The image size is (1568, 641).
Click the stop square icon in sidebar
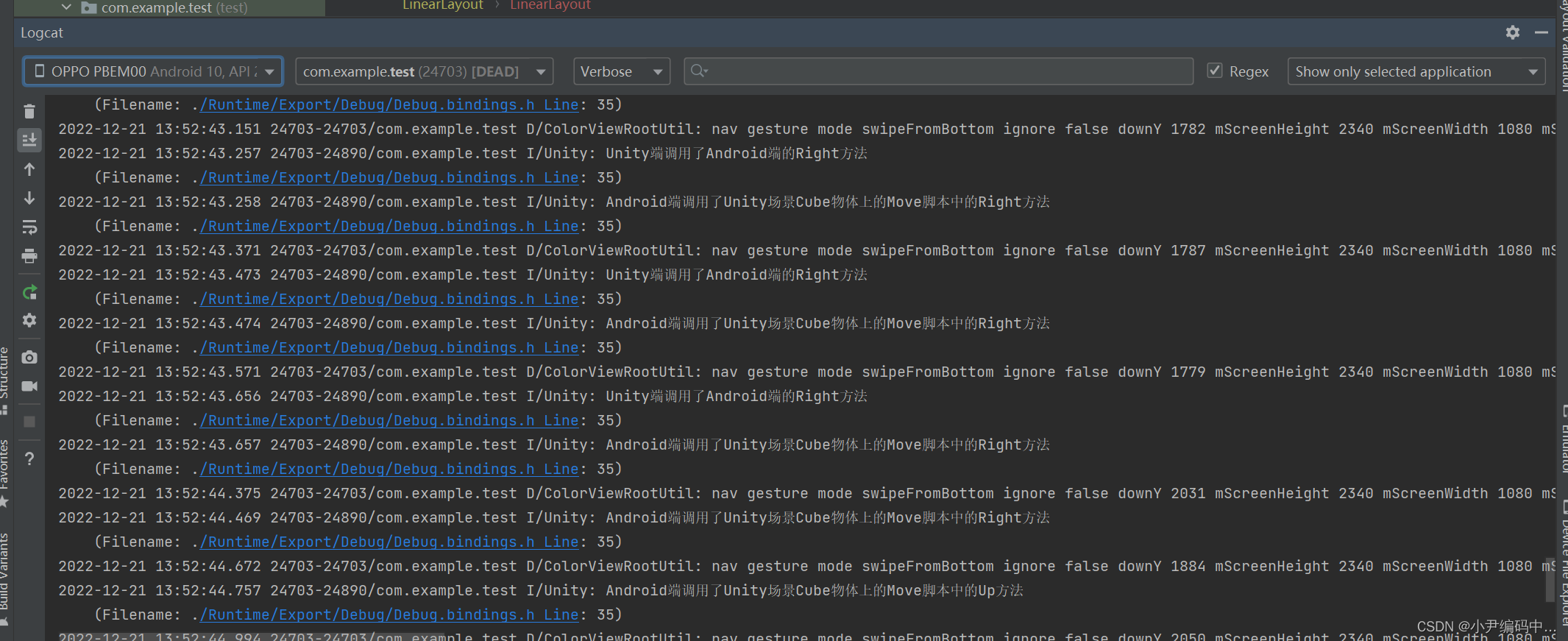click(x=29, y=422)
